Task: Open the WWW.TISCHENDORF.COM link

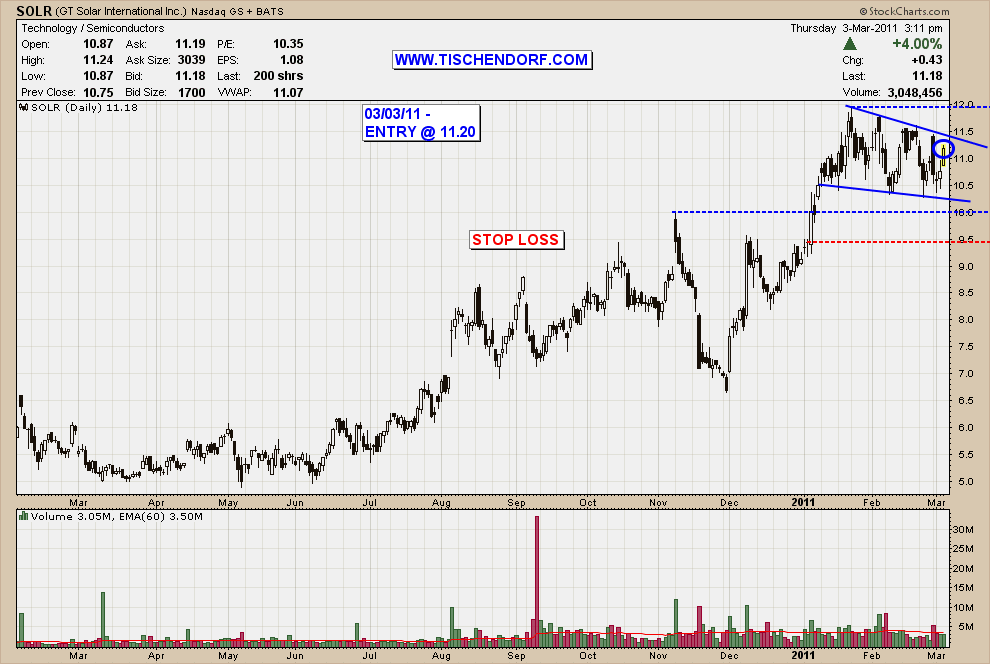Action: click(491, 60)
